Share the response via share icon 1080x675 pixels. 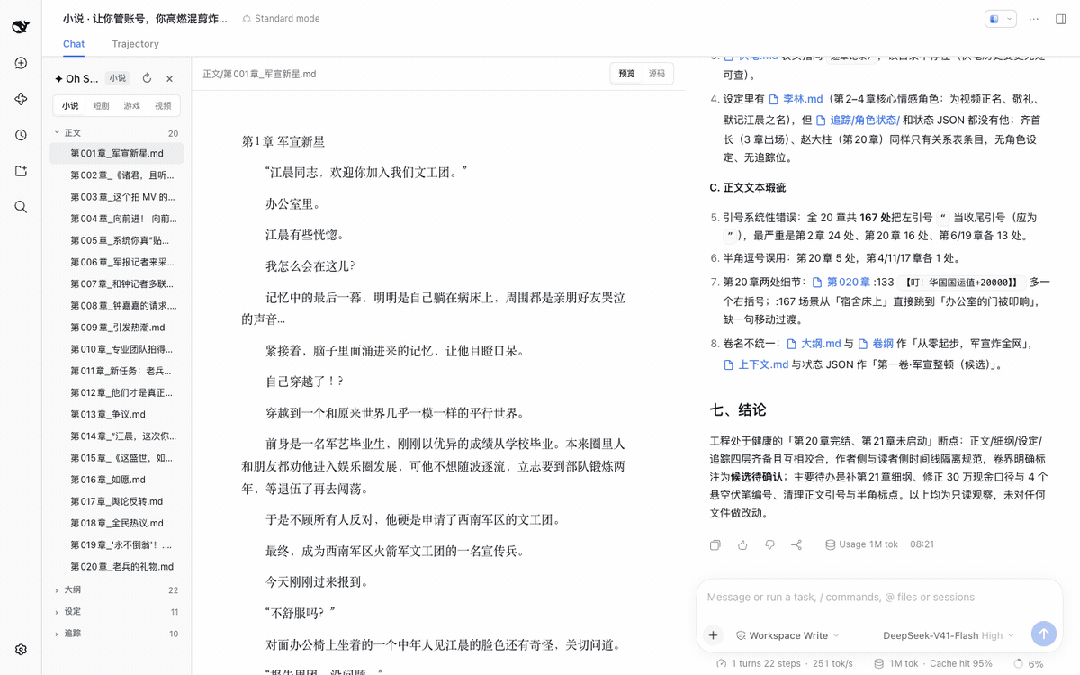click(797, 545)
